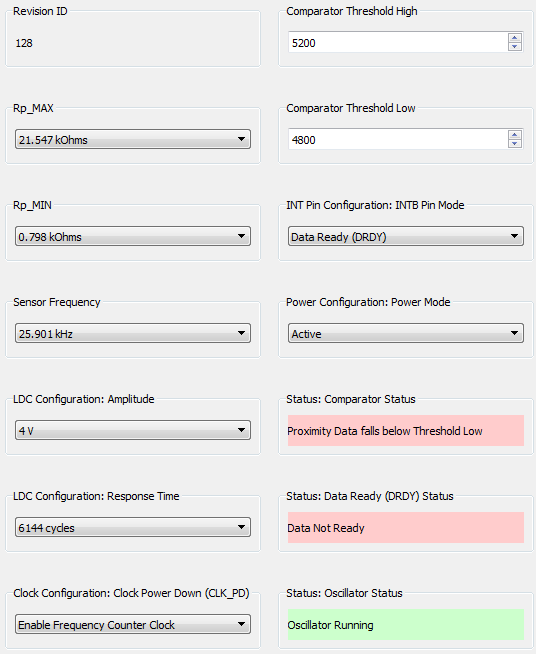Click the Comparator Threshold Low value field

coord(398,139)
